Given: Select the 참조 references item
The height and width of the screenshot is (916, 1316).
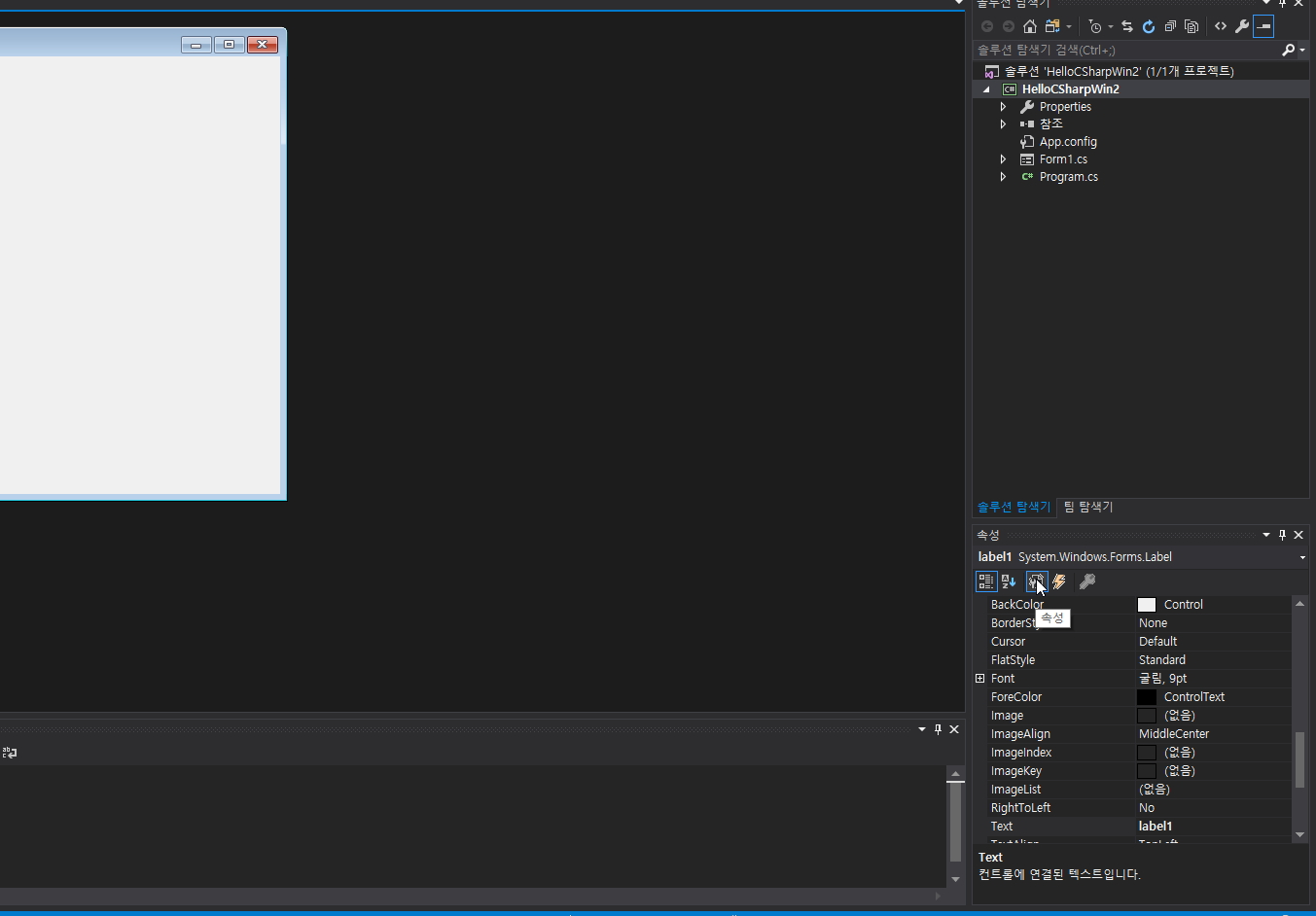Looking at the screenshot, I should (x=1050, y=124).
